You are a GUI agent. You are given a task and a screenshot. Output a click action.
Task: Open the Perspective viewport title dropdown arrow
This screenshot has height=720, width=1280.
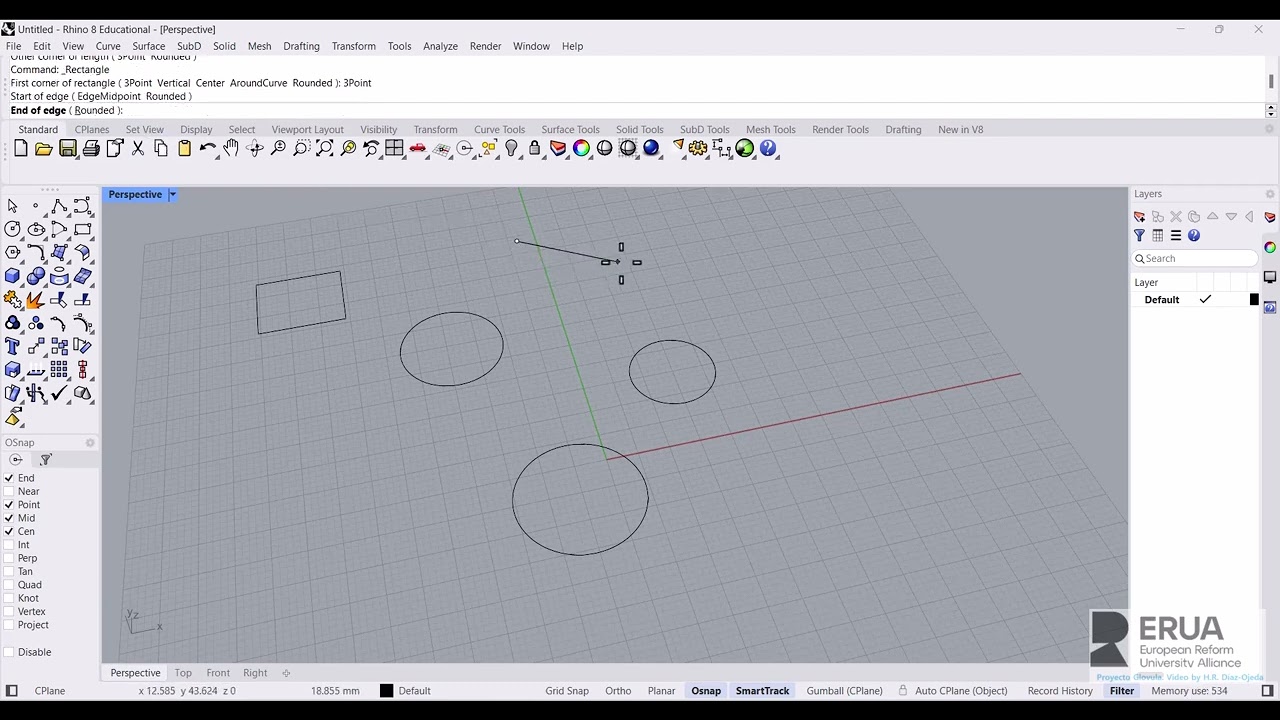click(172, 194)
